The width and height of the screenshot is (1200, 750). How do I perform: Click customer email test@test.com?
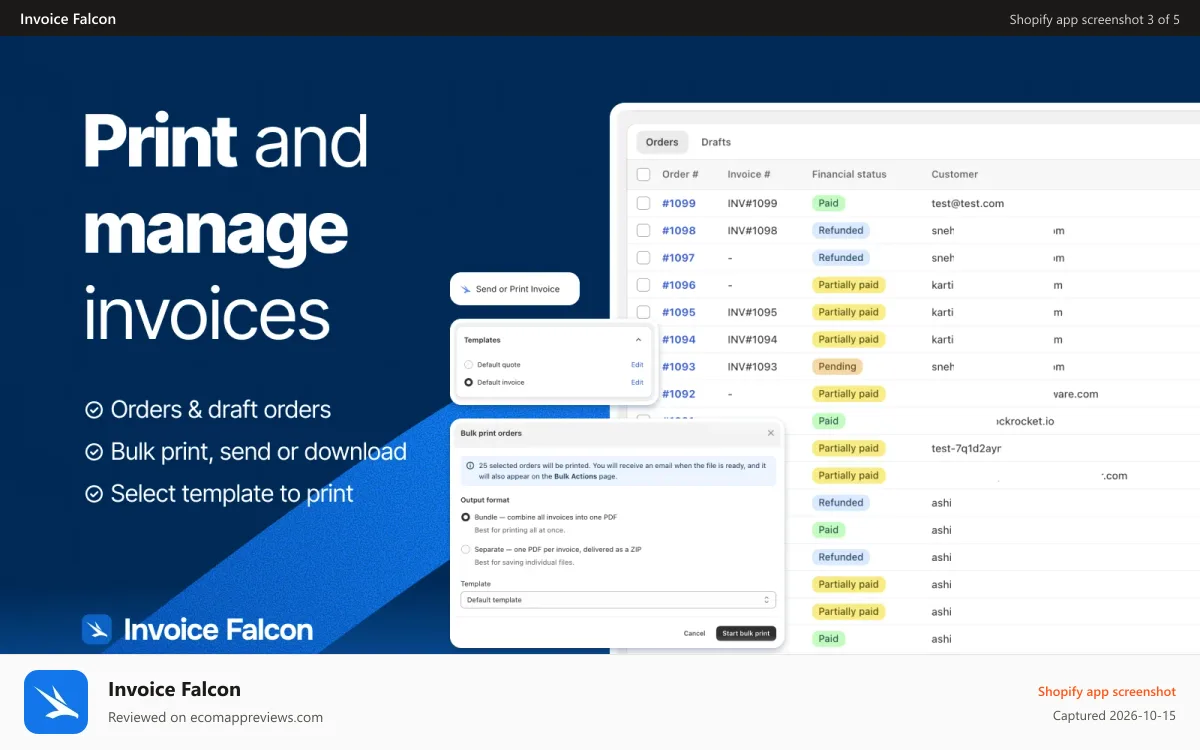[x=968, y=203]
